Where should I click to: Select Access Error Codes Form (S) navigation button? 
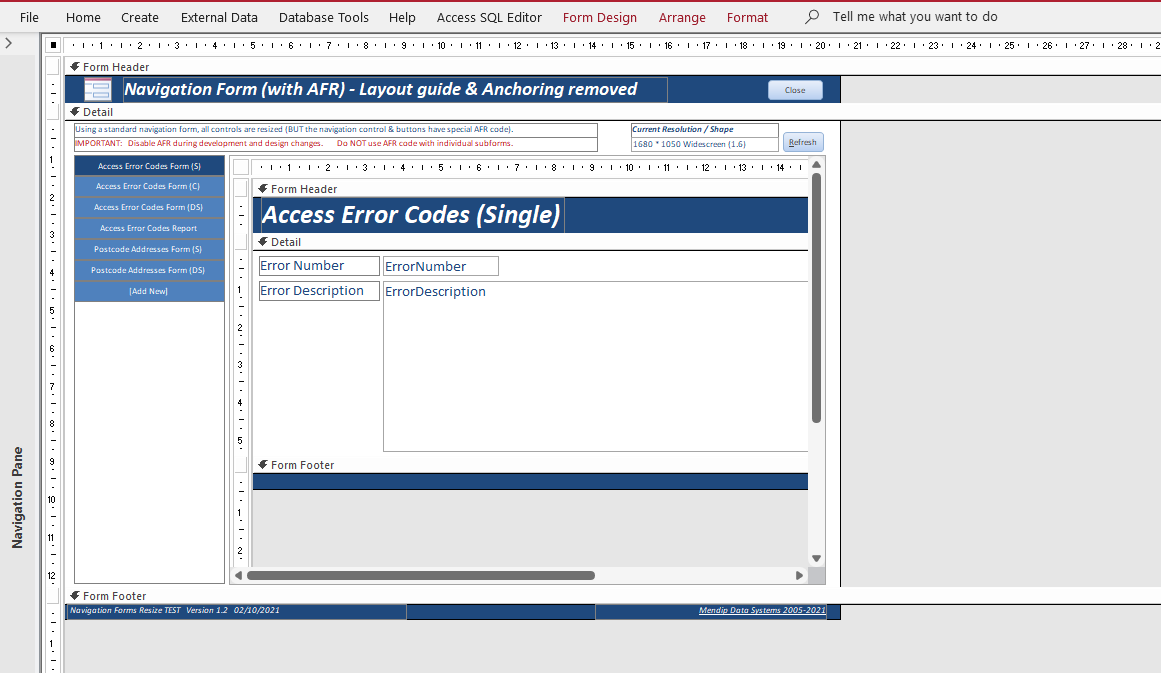pyautogui.click(x=150, y=166)
